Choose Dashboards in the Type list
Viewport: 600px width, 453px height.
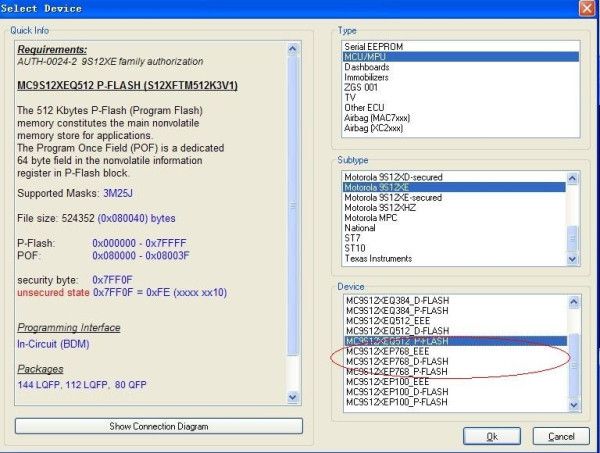tap(367, 67)
